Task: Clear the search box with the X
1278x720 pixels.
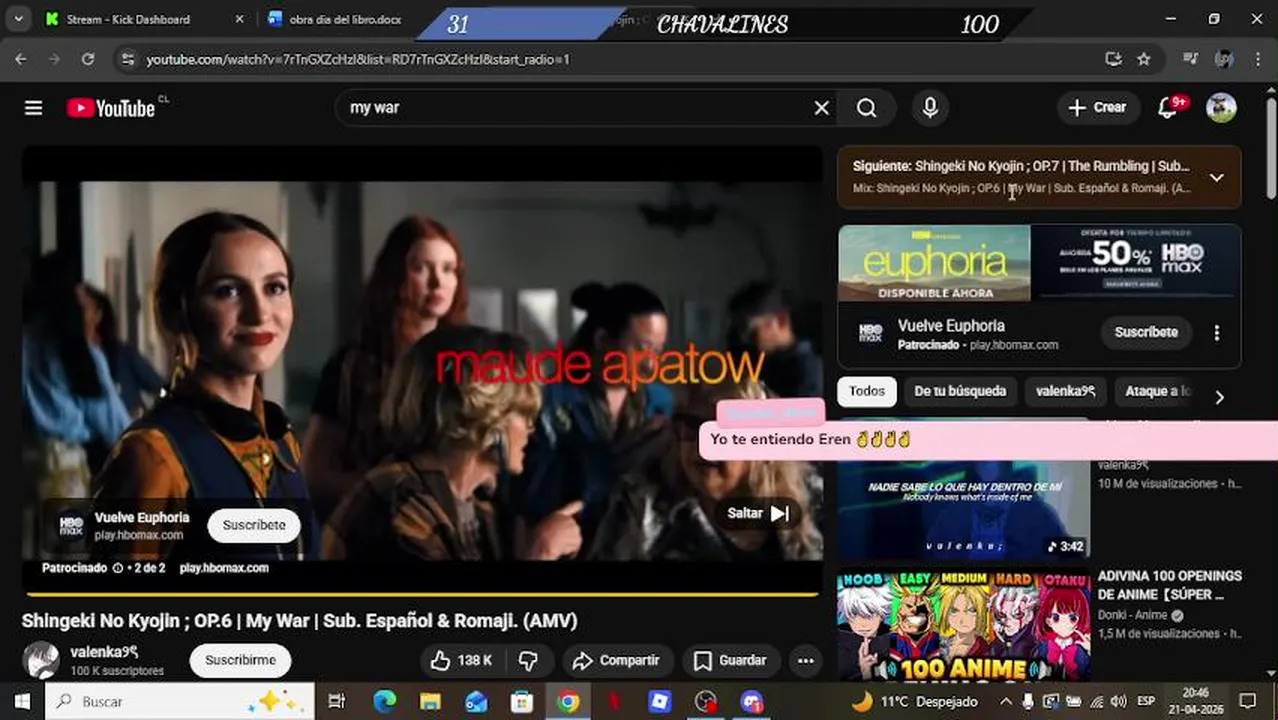Action: click(x=822, y=108)
